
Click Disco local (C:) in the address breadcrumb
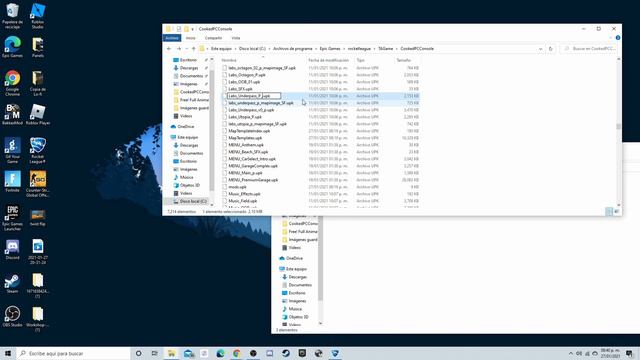252,49
